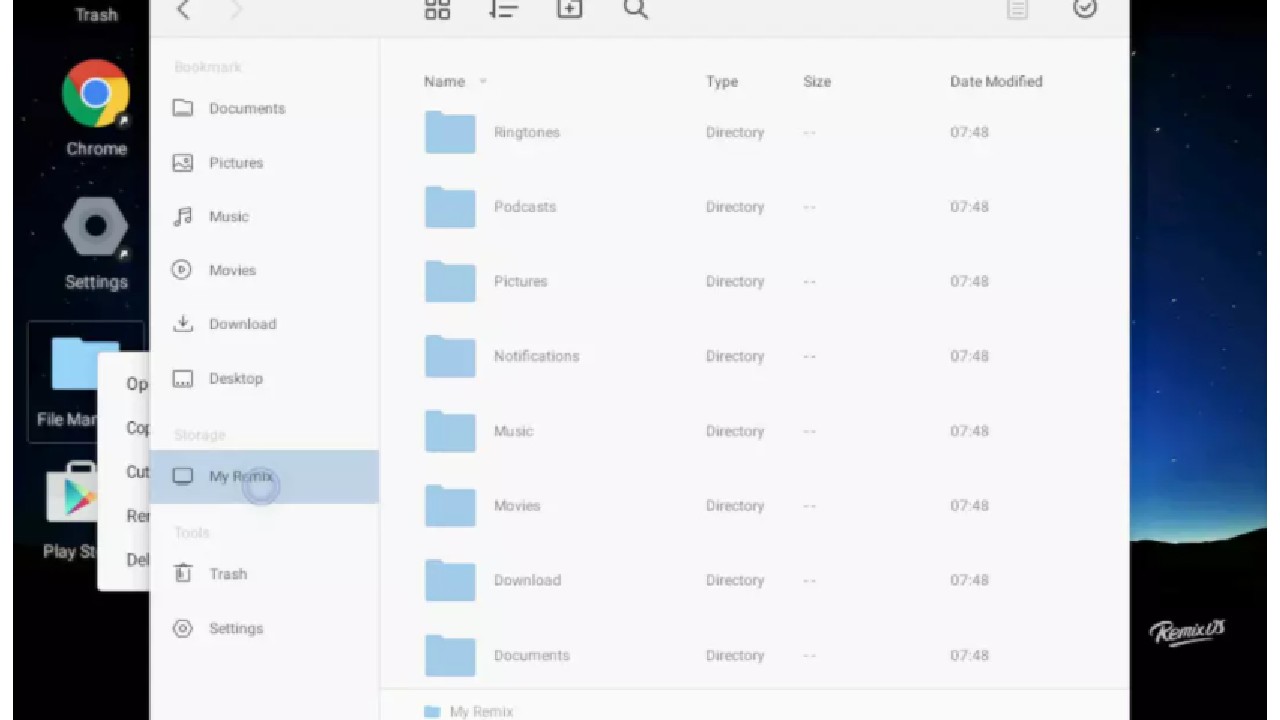Open the search magnifier
This screenshot has height=720, width=1280.
(636, 9)
